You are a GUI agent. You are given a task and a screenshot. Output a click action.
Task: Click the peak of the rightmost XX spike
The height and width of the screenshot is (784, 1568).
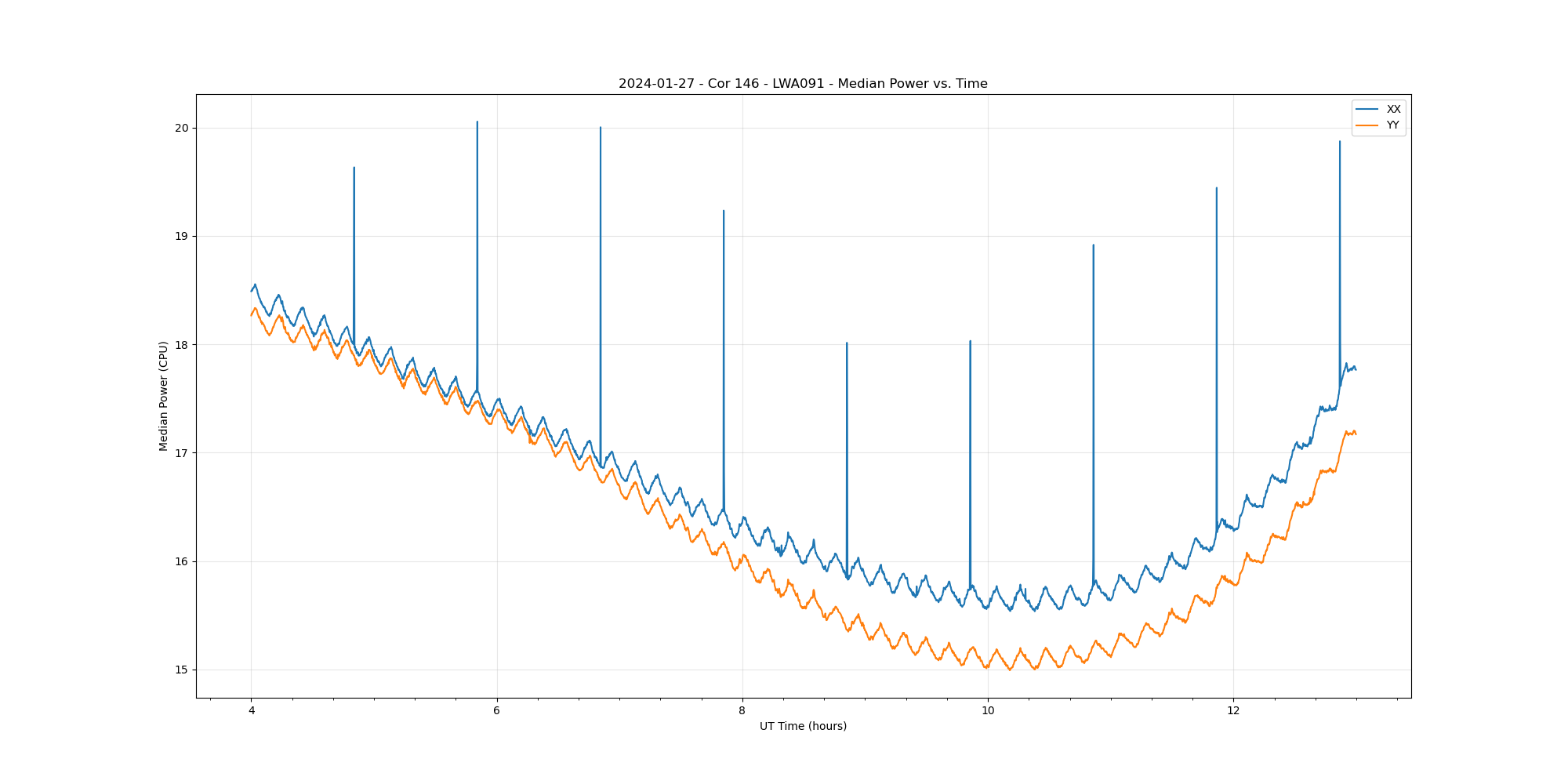click(1340, 142)
